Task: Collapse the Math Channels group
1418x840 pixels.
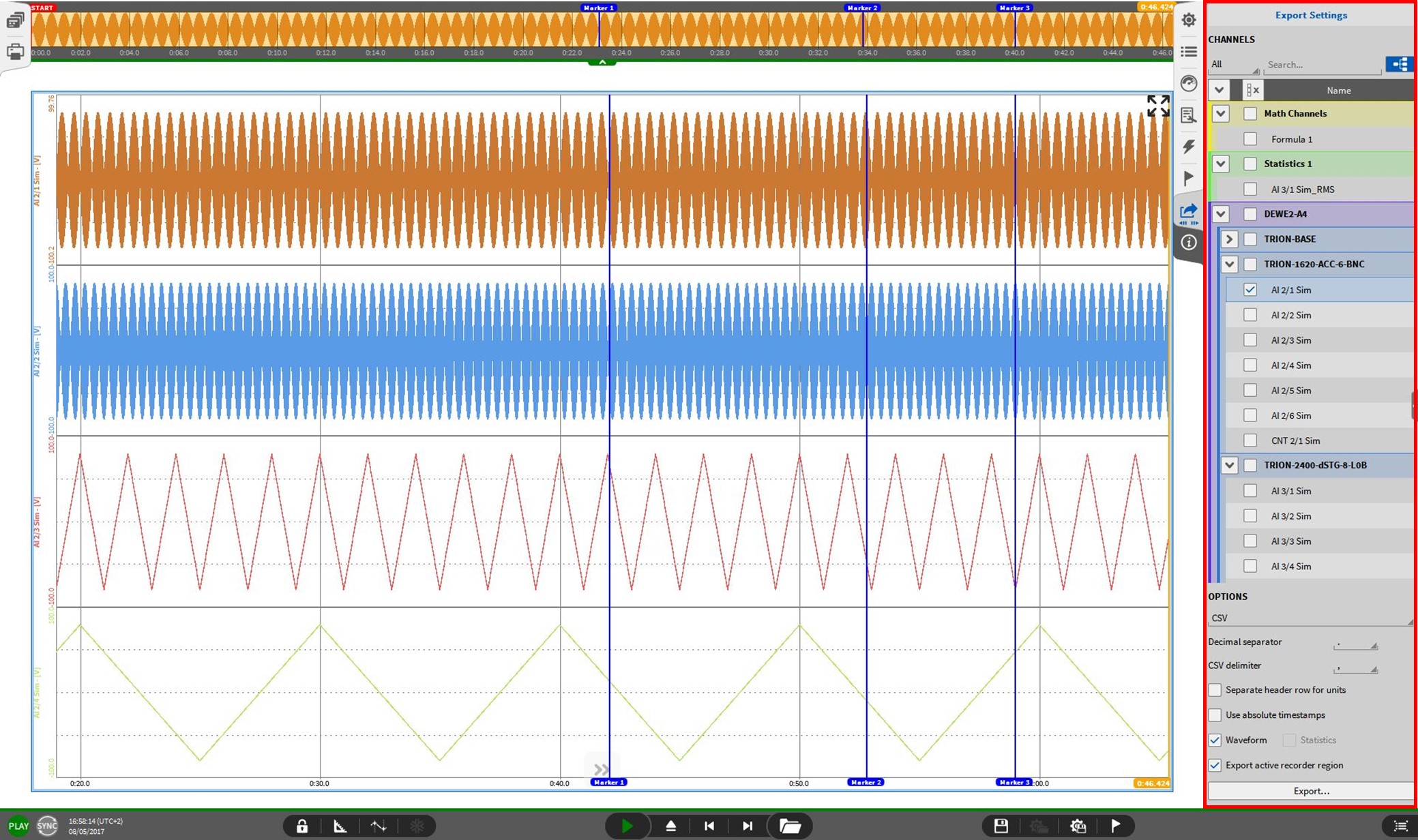Action: [1220, 113]
